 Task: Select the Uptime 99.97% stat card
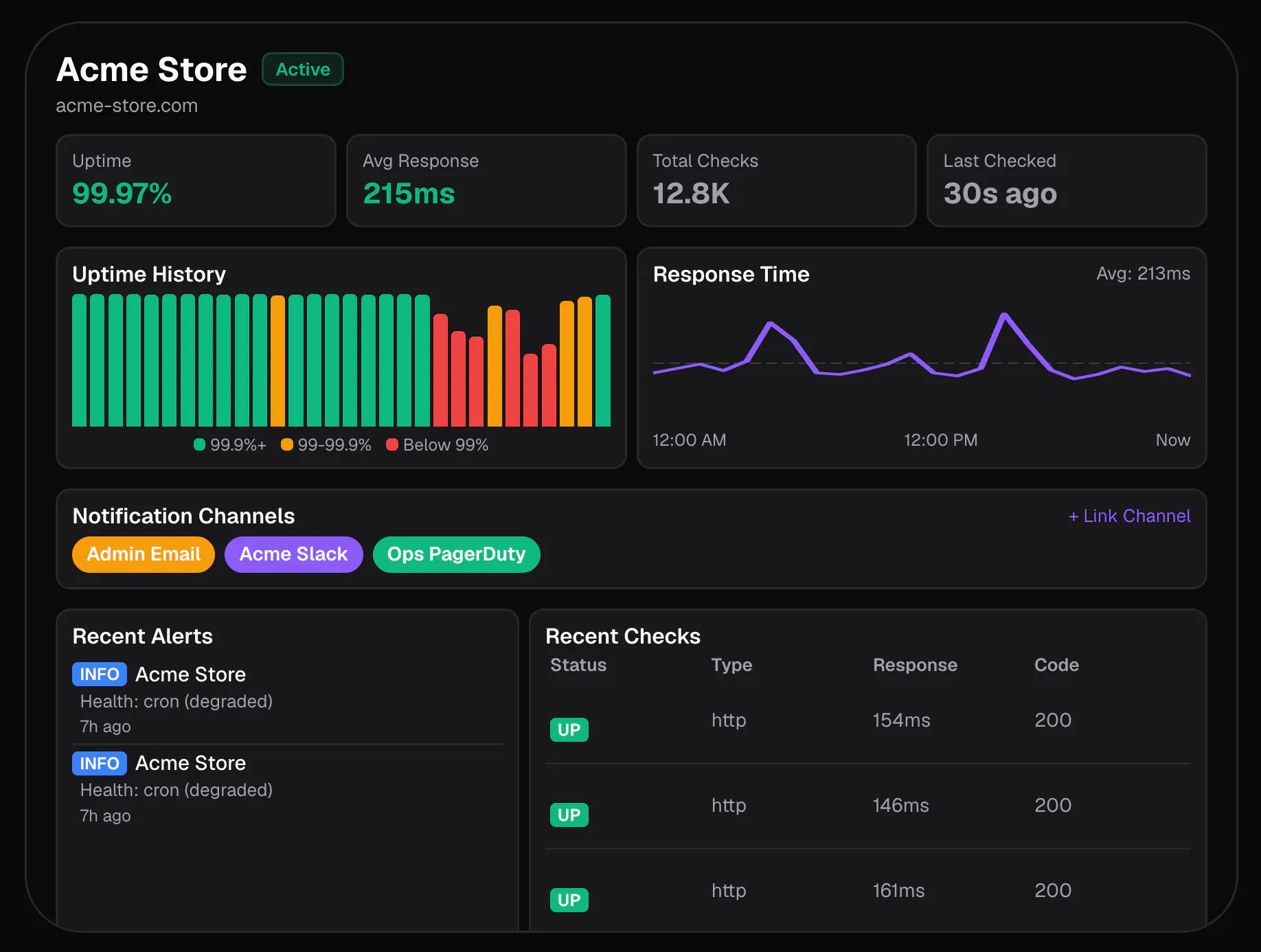coord(196,181)
